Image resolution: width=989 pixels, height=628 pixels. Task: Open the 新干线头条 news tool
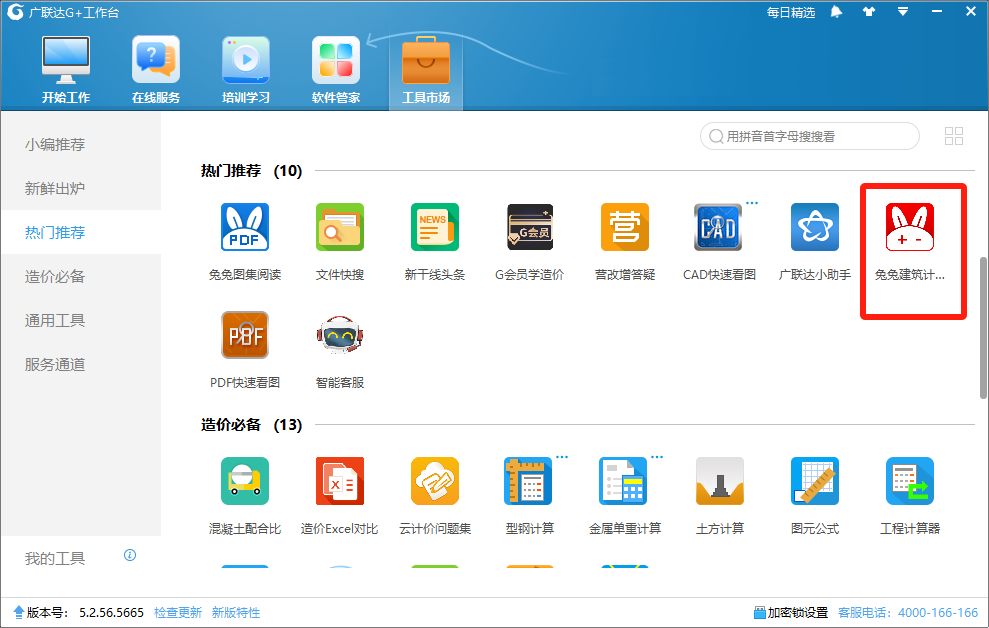pyautogui.click(x=435, y=227)
